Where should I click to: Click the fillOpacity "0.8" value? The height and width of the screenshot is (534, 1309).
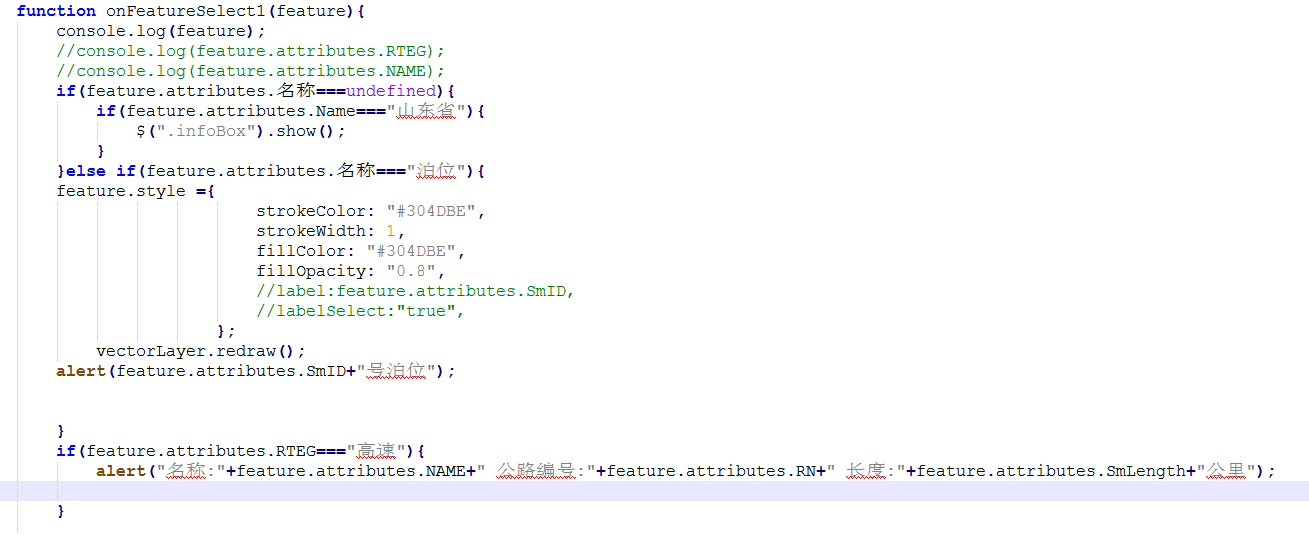click(x=411, y=271)
